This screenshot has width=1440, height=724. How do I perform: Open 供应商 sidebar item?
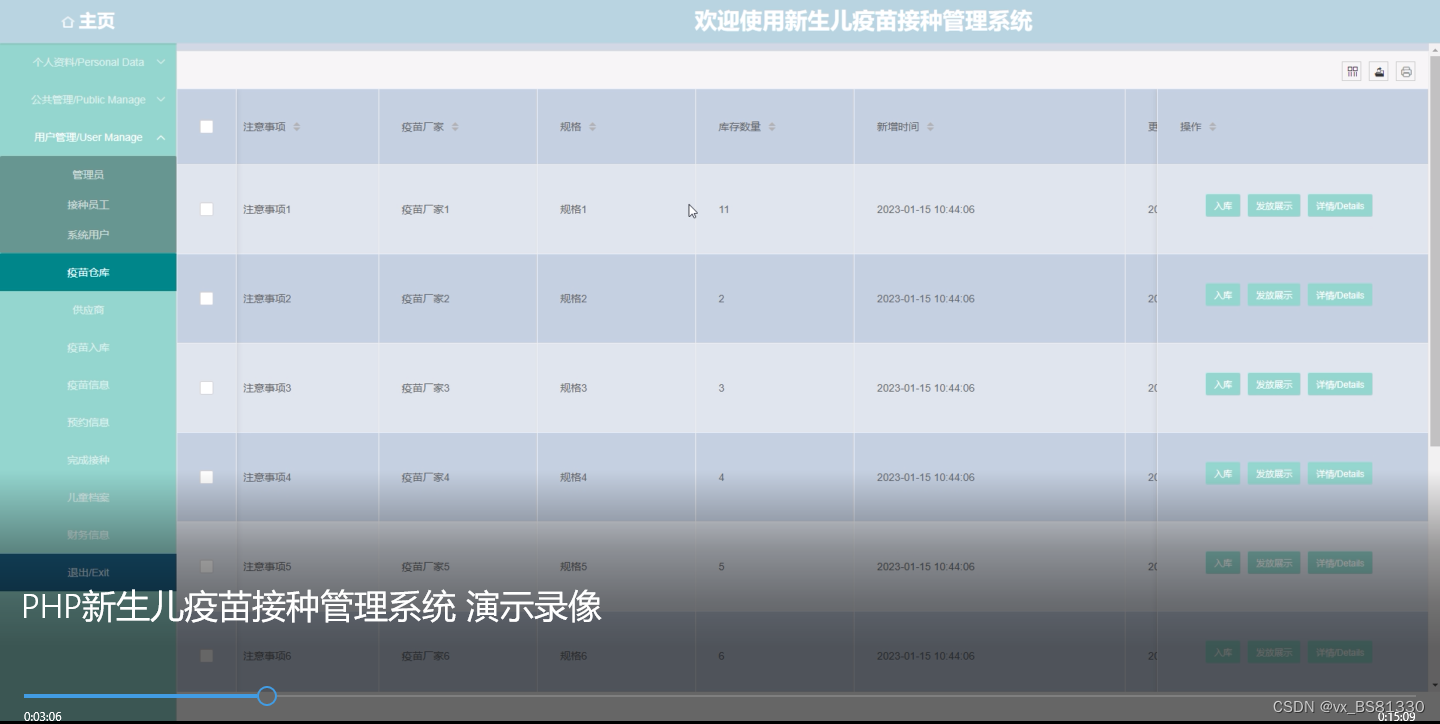click(88, 310)
